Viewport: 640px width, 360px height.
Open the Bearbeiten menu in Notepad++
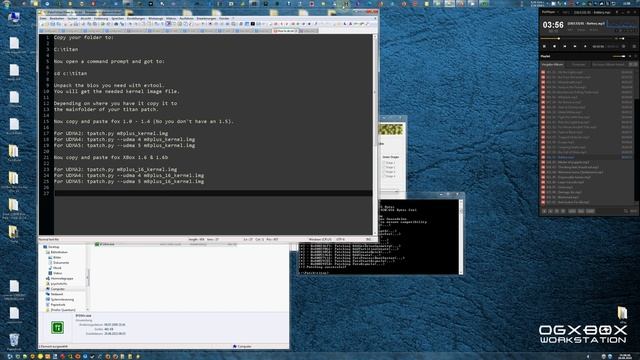pyautogui.click(x=57, y=18)
